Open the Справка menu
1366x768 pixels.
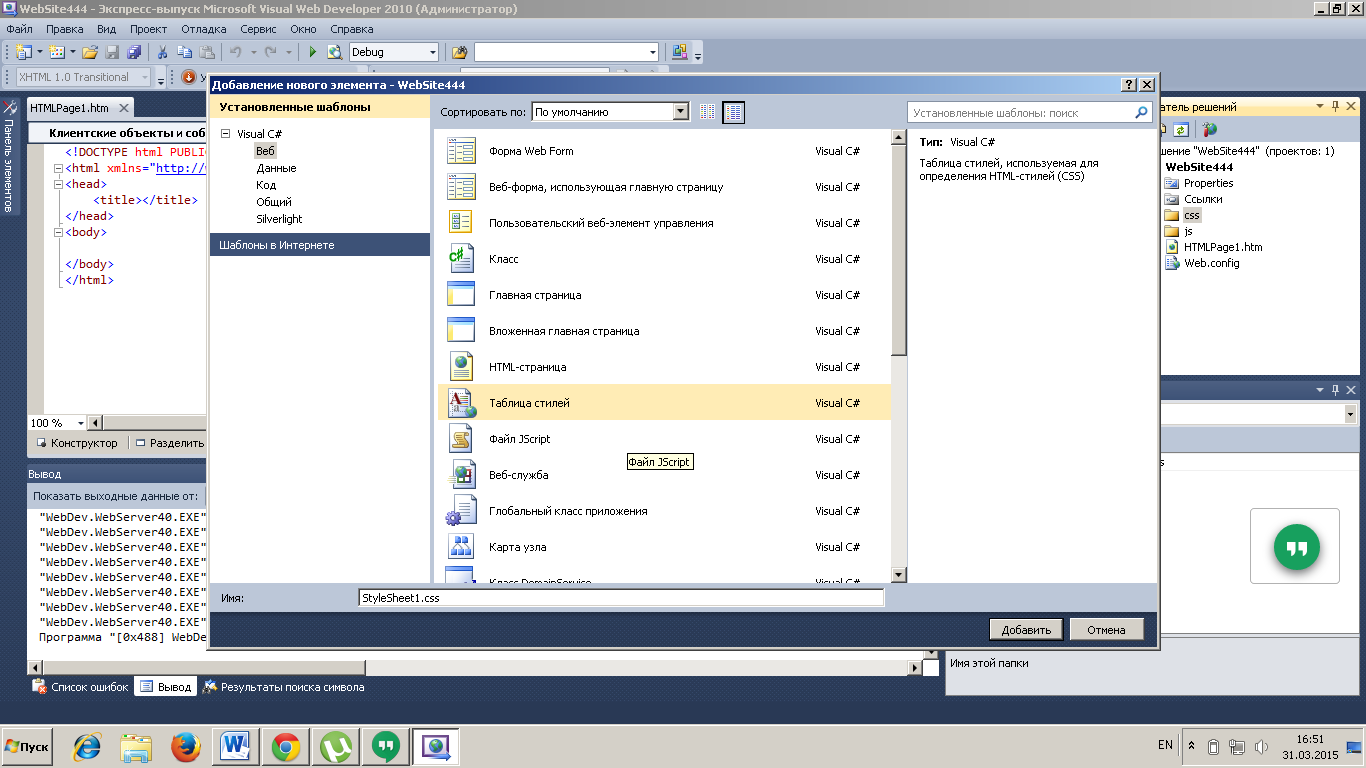[x=352, y=29]
